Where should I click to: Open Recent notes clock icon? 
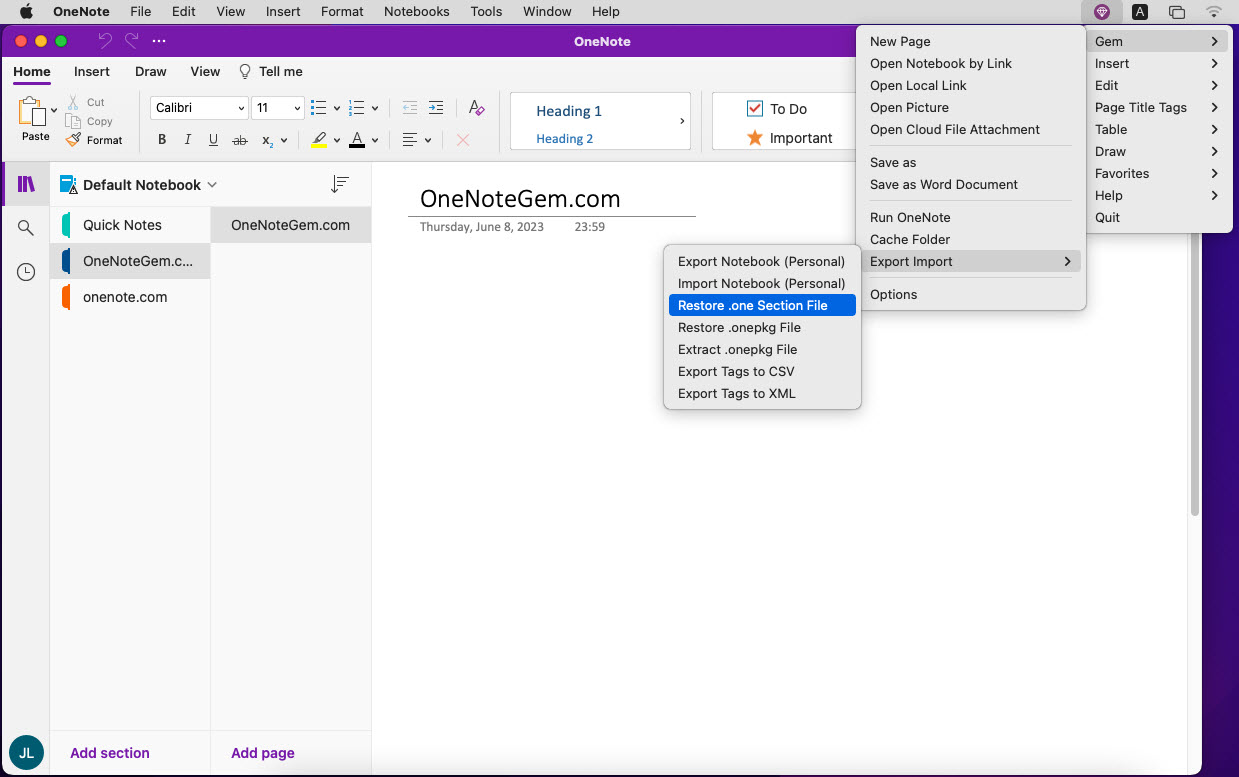point(27,272)
